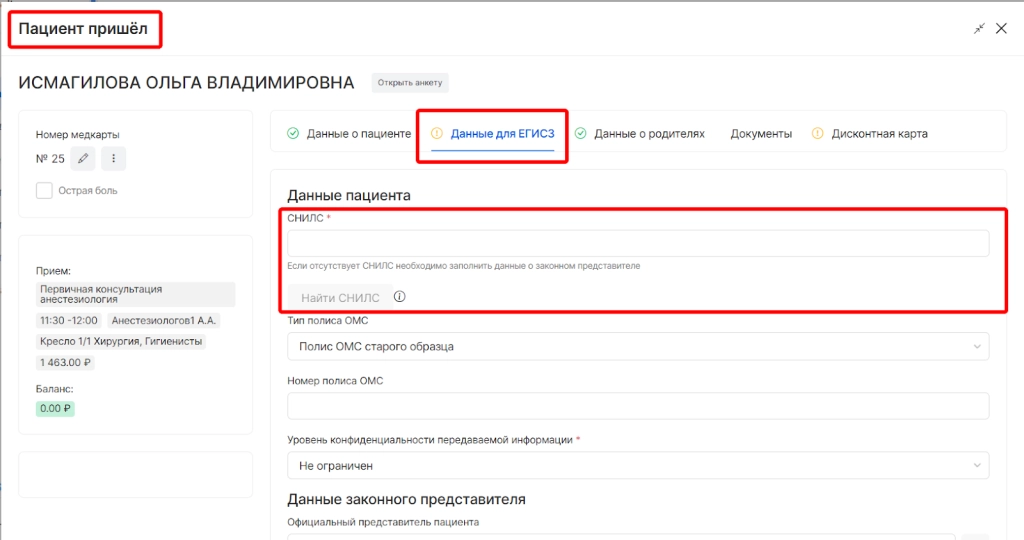Viewport: 1024px width, 540px height.
Task: Click the pencil icon to edit medical card number
Action: [x=83, y=158]
